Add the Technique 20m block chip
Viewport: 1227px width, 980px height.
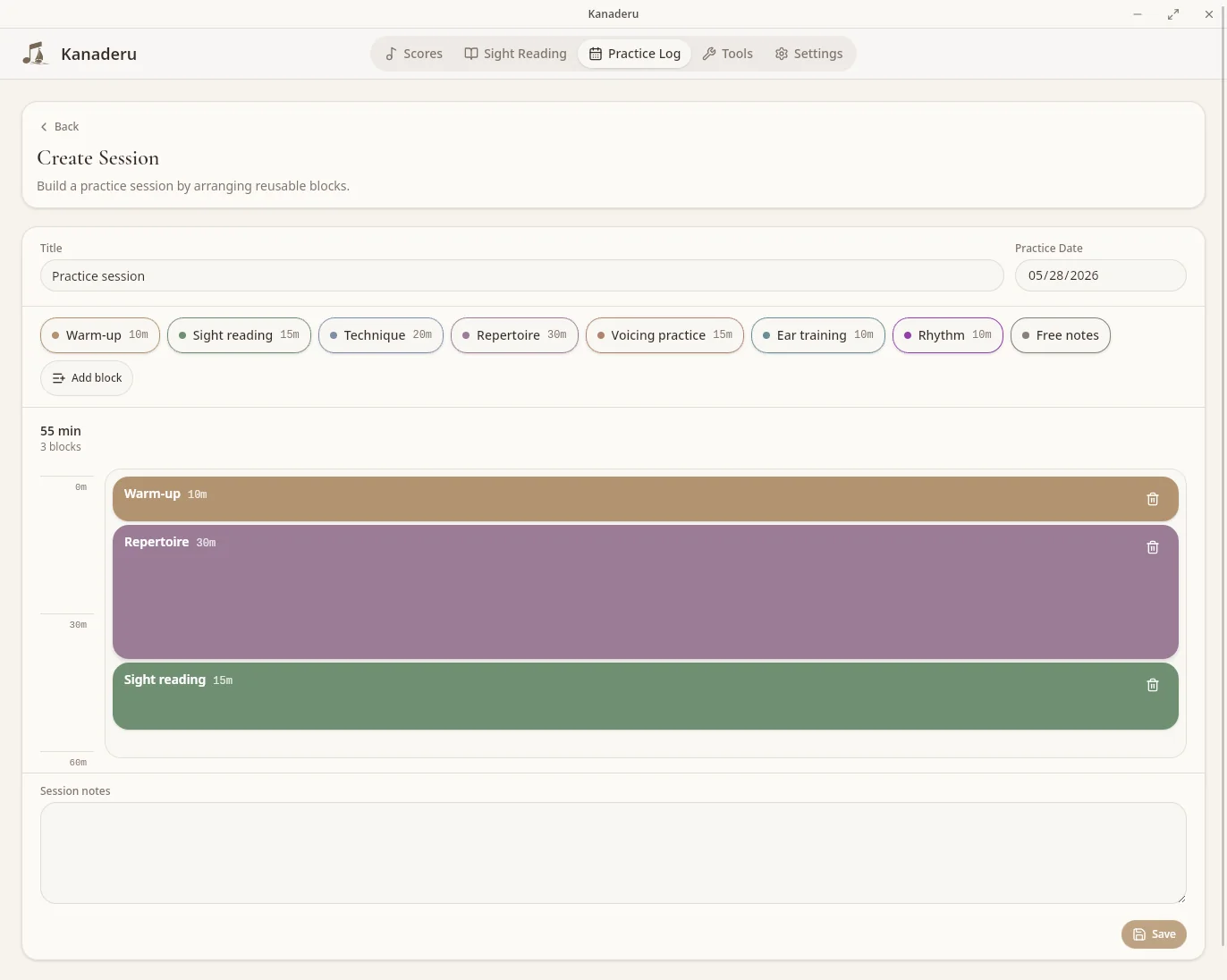click(x=381, y=335)
